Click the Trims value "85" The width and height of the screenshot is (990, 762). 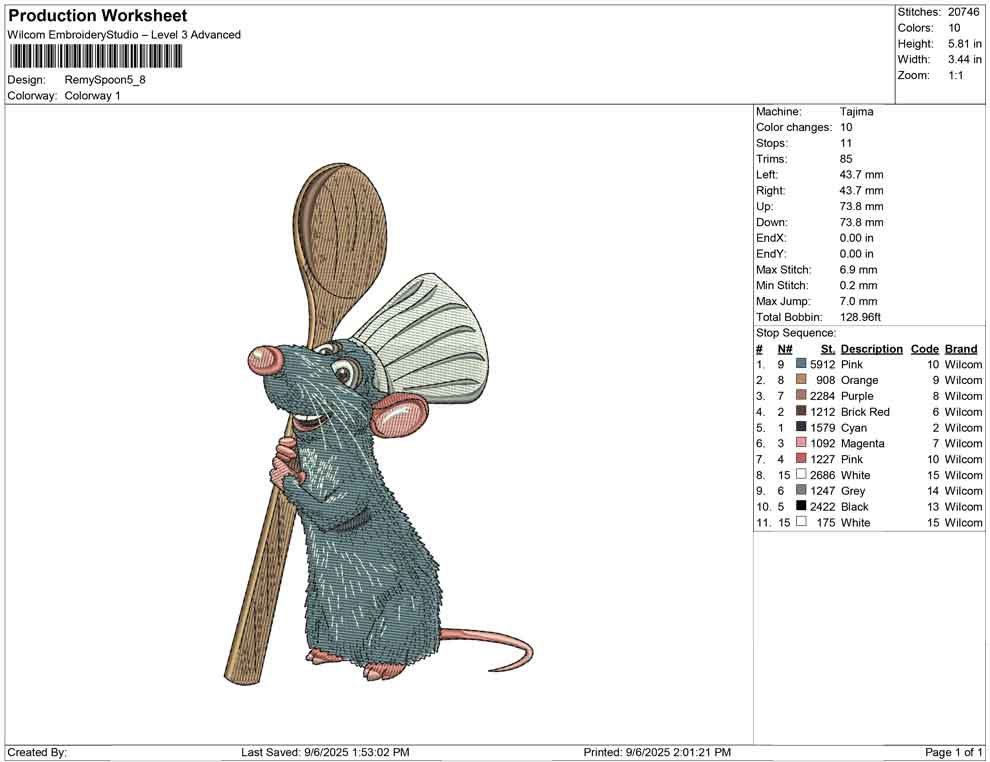(846, 159)
